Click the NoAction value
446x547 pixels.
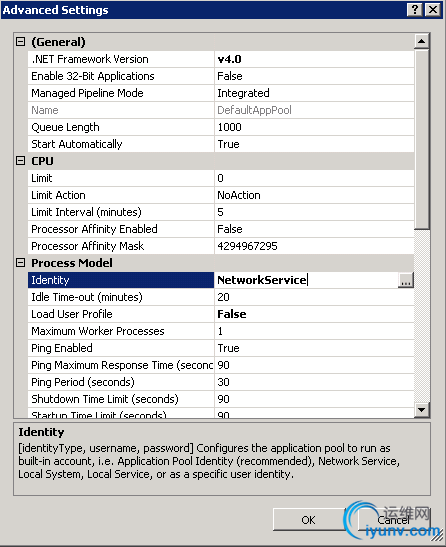point(239,195)
